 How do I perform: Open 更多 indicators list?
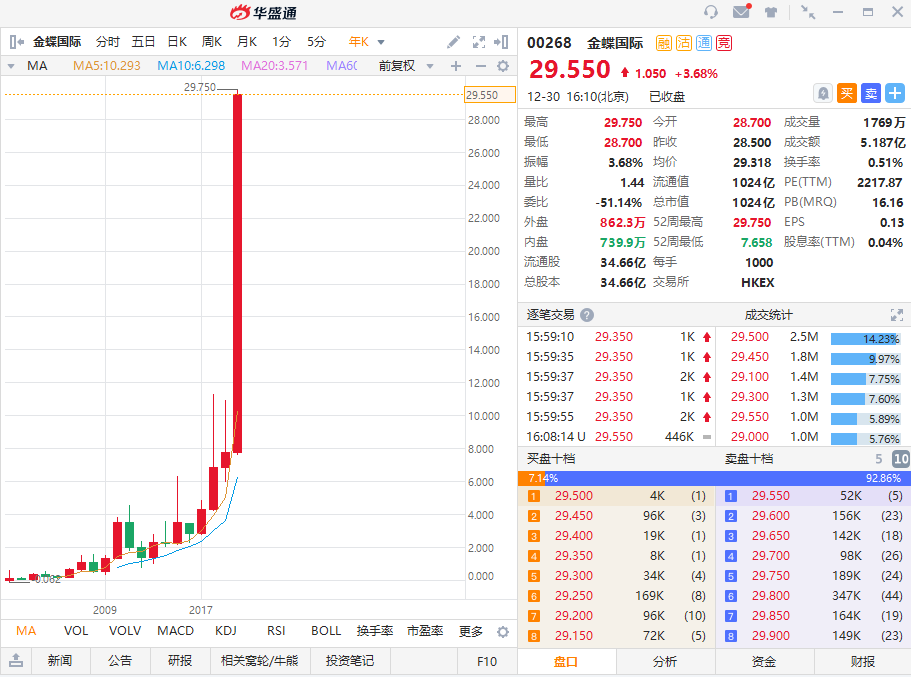click(471, 631)
